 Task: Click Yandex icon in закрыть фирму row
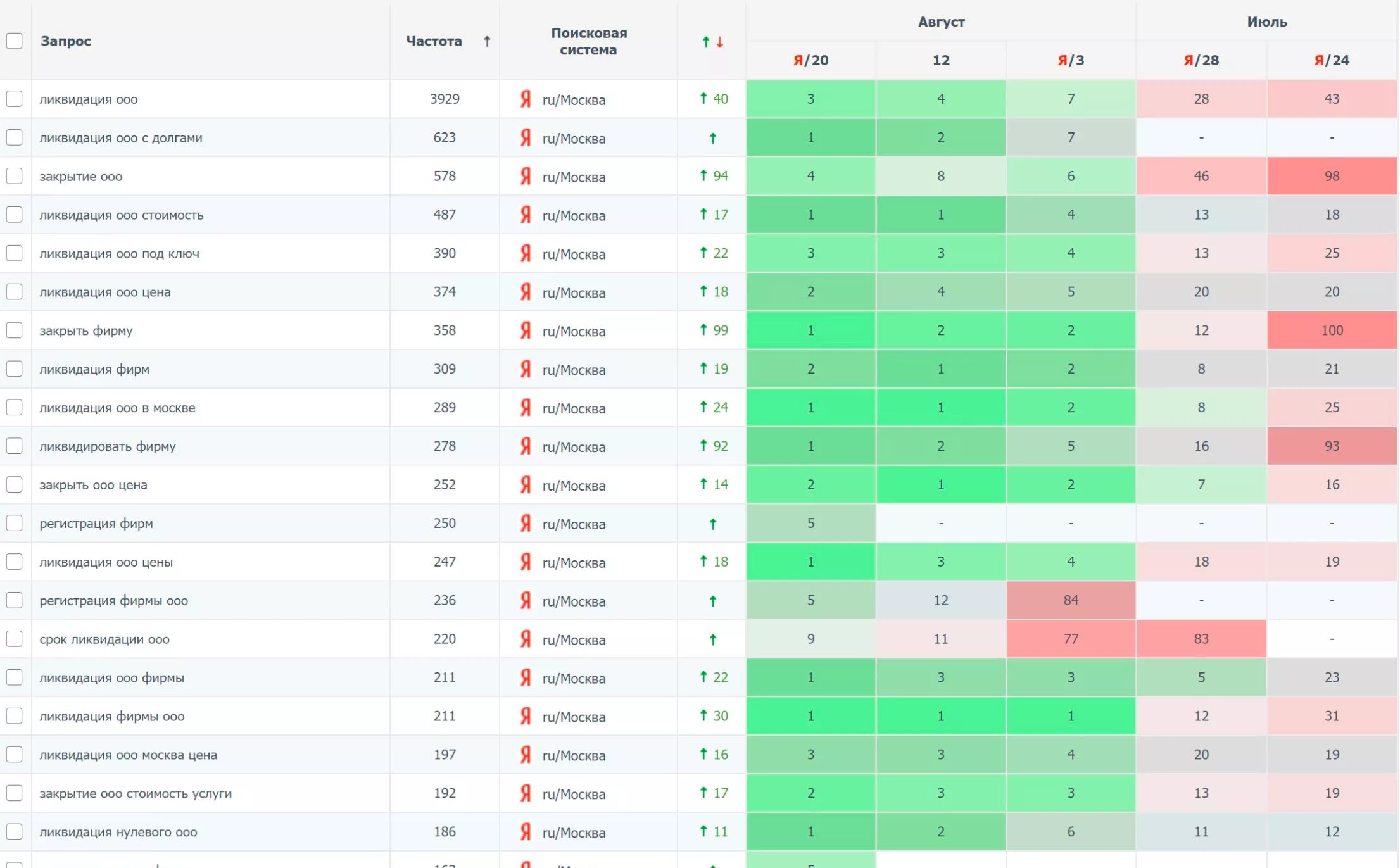525,330
